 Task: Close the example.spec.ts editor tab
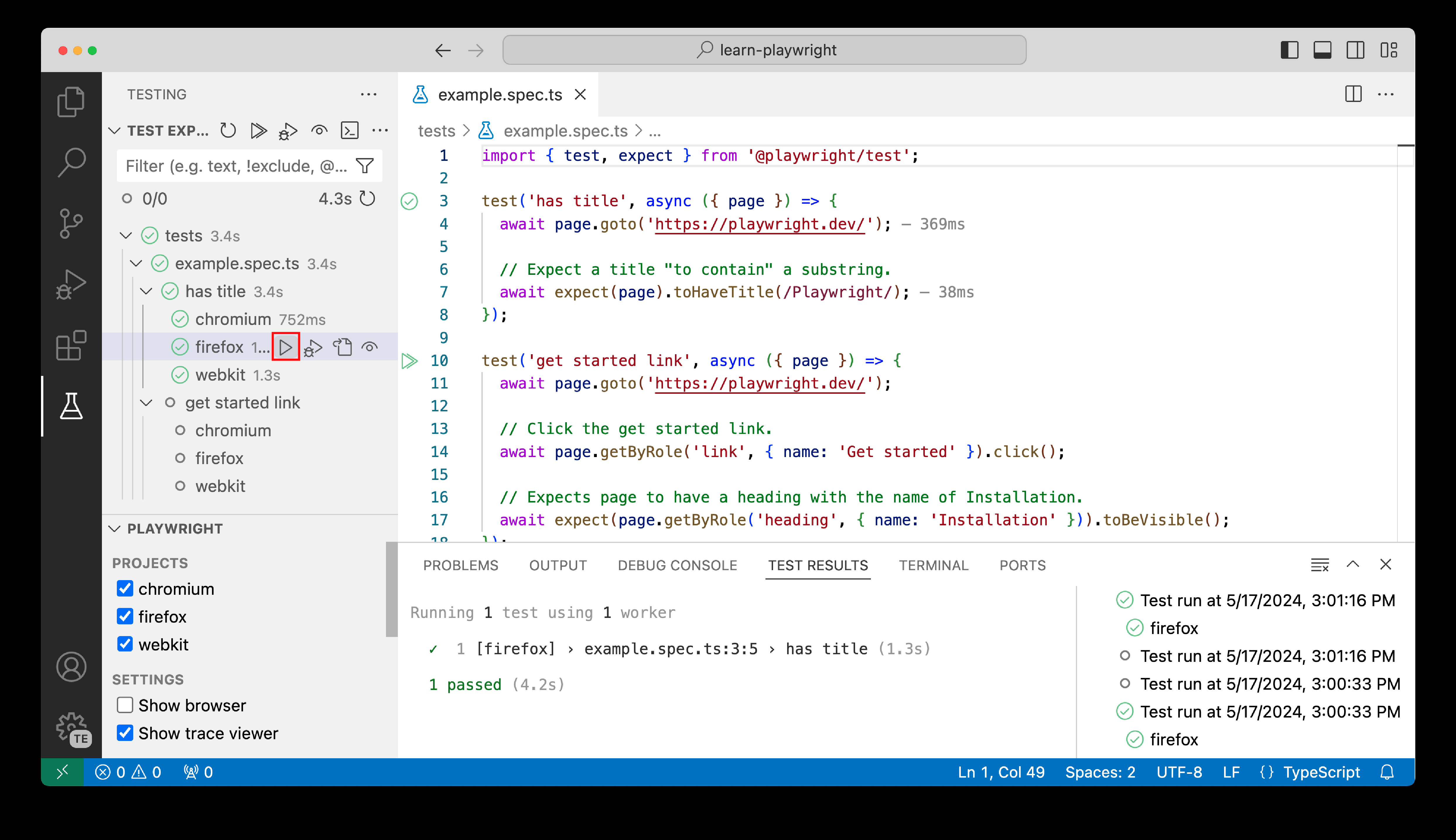[x=580, y=94]
